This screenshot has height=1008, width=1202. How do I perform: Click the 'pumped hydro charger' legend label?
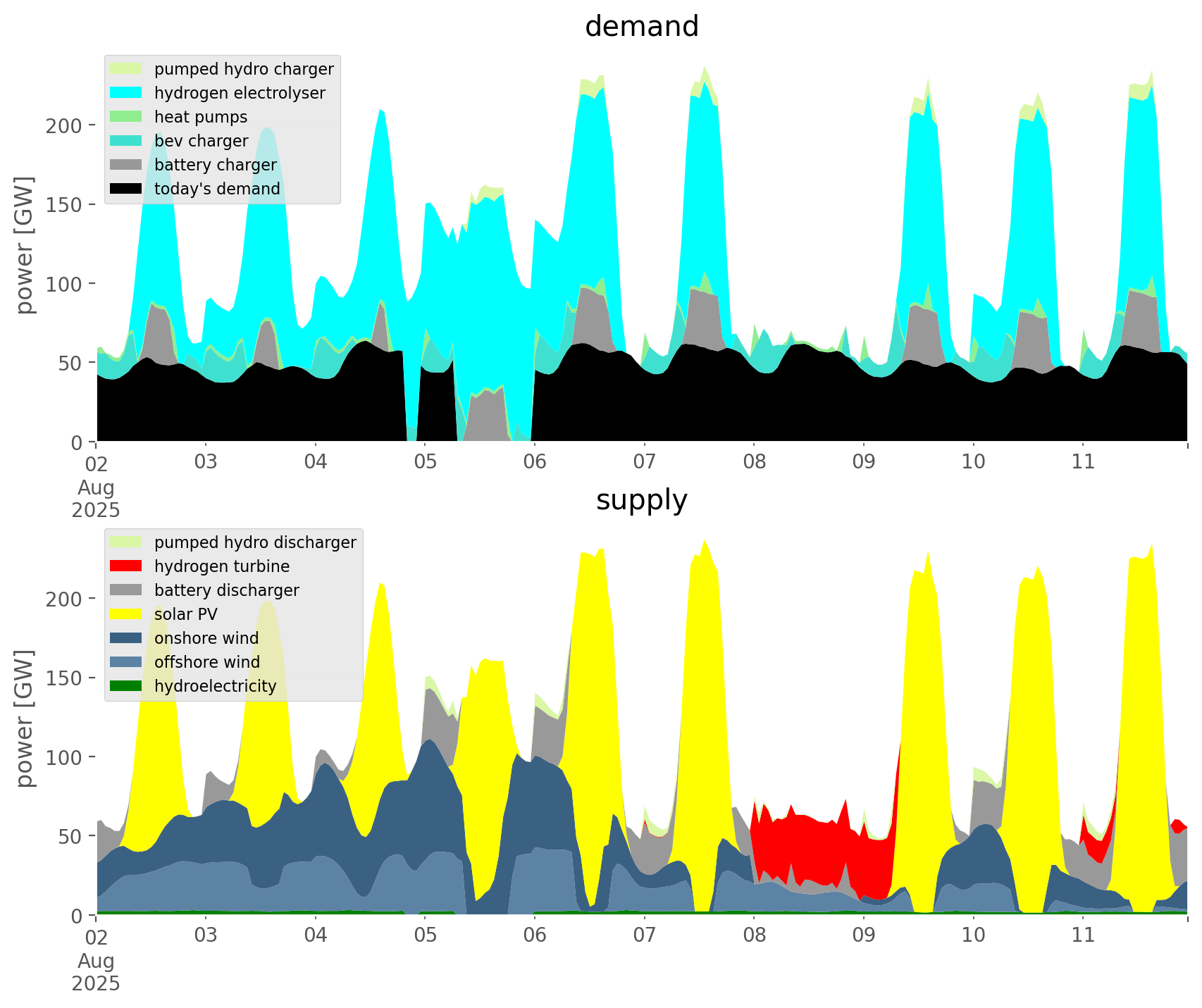[x=244, y=69]
